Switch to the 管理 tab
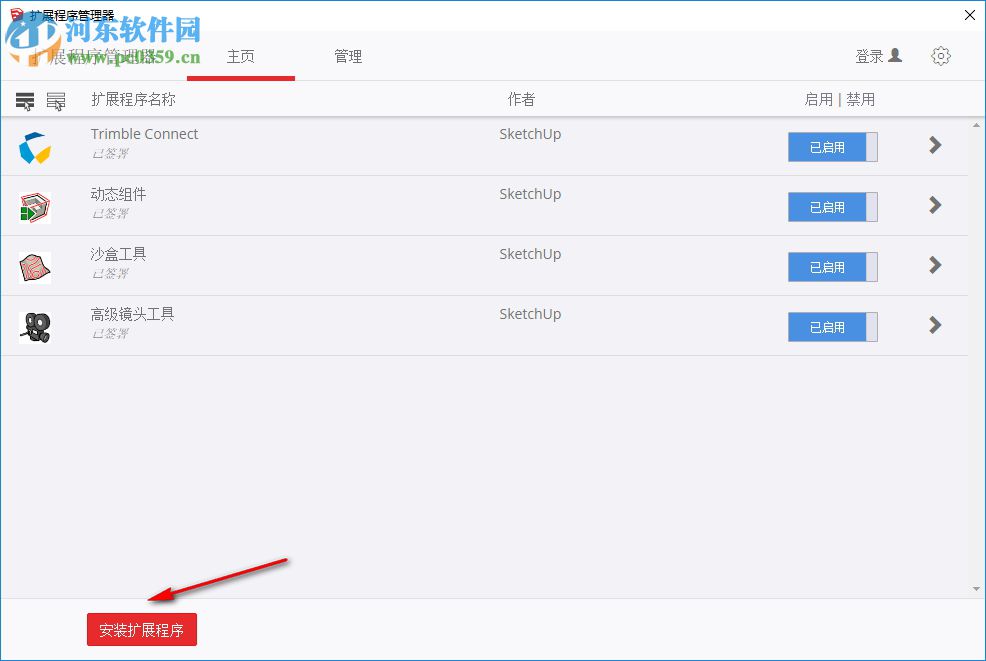The image size is (986, 661). [348, 57]
